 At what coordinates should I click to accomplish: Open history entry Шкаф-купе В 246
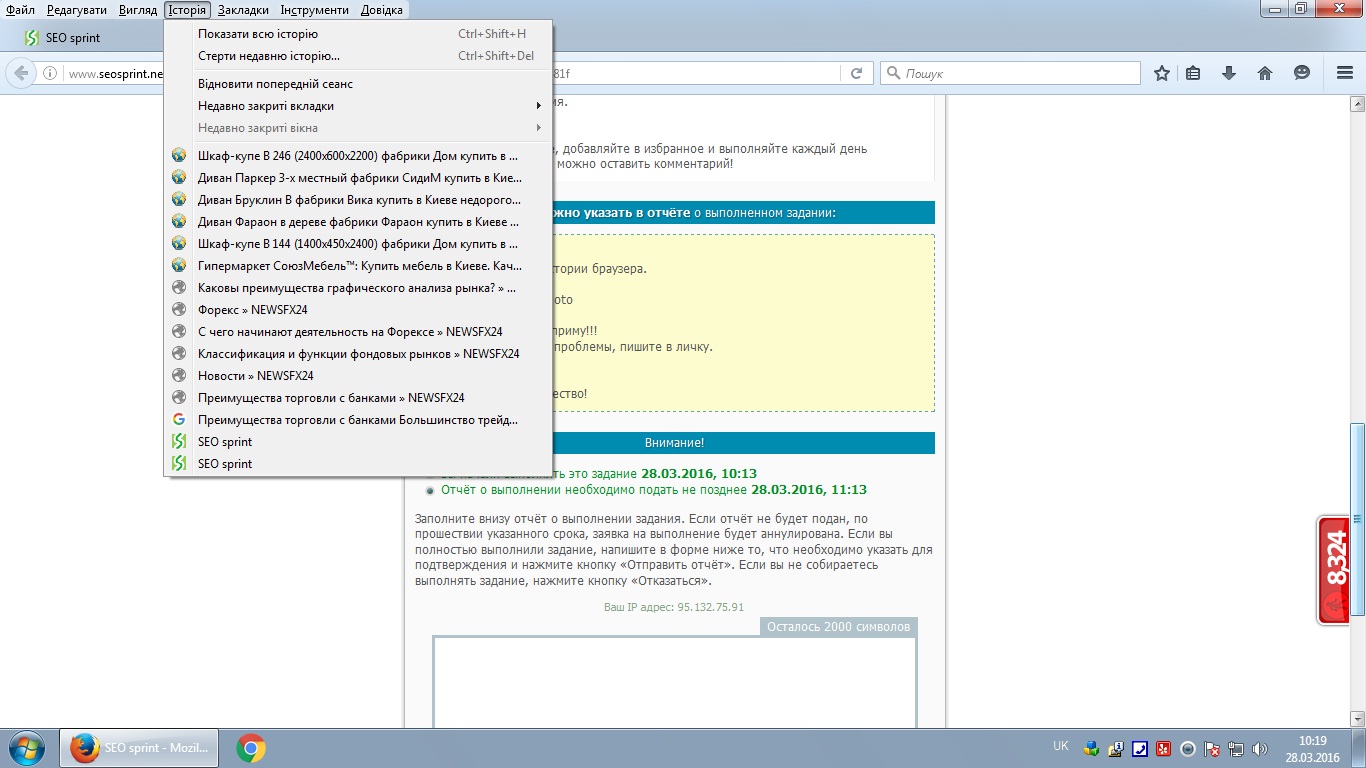point(358,156)
